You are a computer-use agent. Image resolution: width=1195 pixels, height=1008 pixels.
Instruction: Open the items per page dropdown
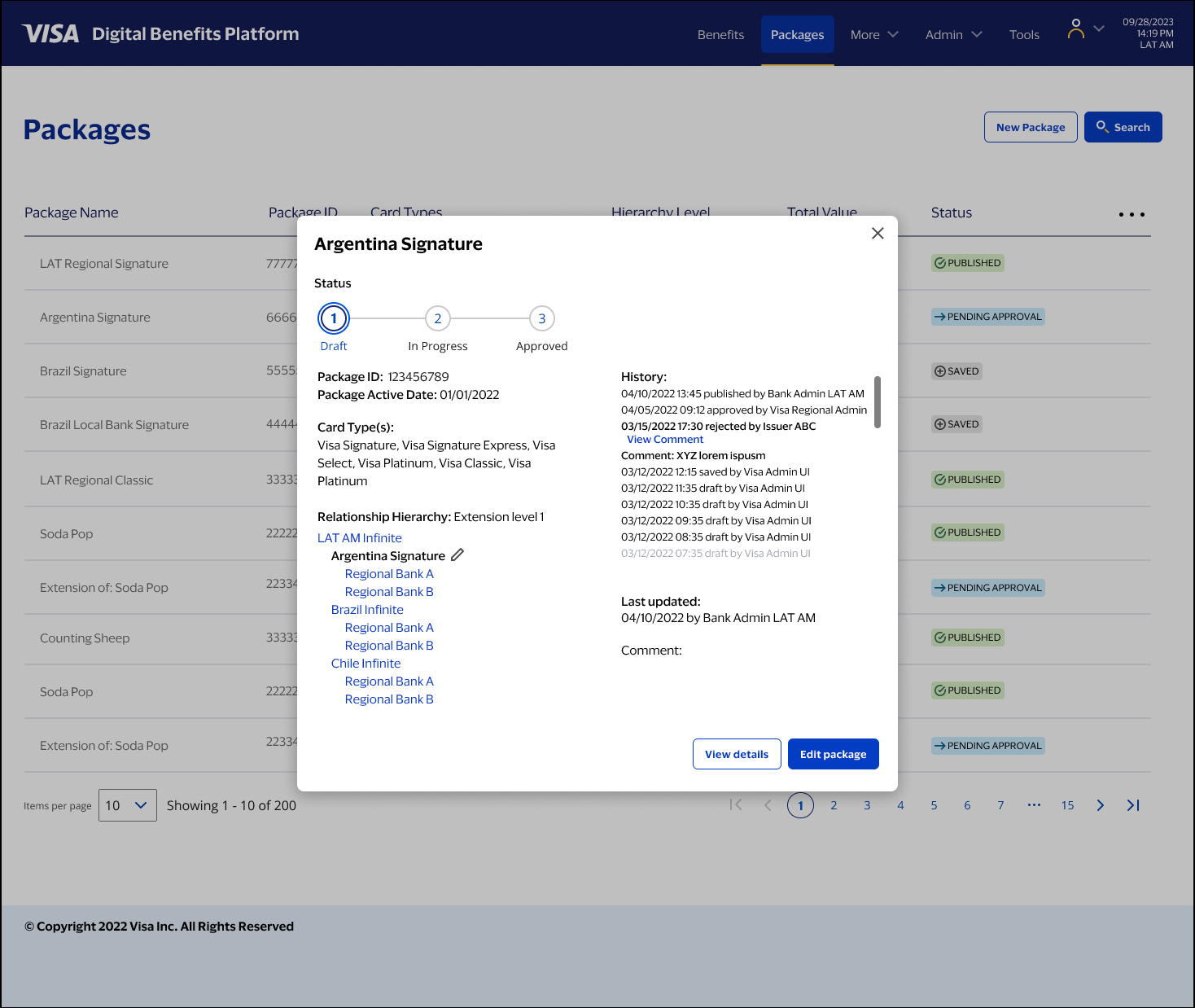127,805
